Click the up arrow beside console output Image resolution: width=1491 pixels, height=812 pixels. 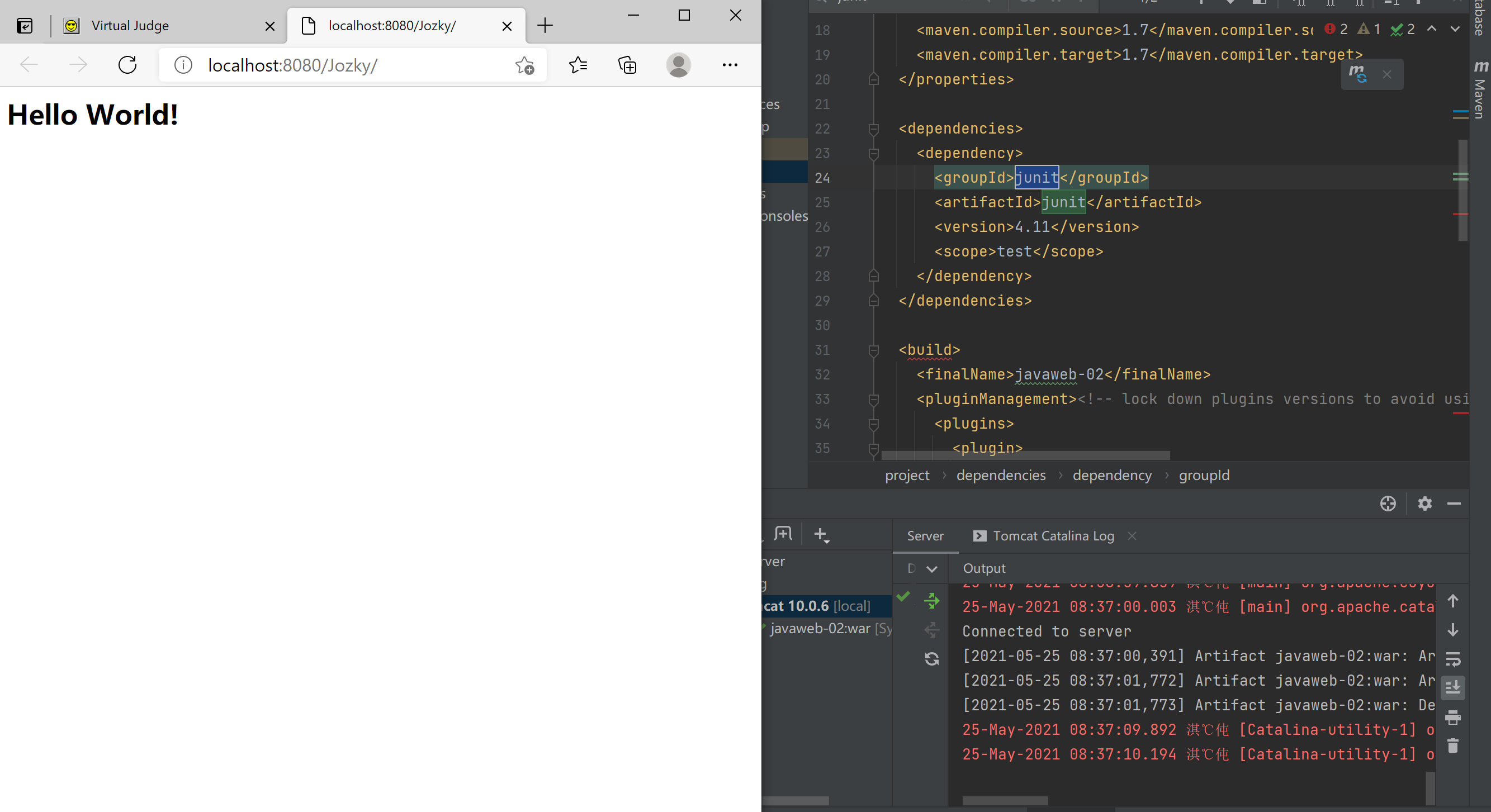tap(1452, 601)
